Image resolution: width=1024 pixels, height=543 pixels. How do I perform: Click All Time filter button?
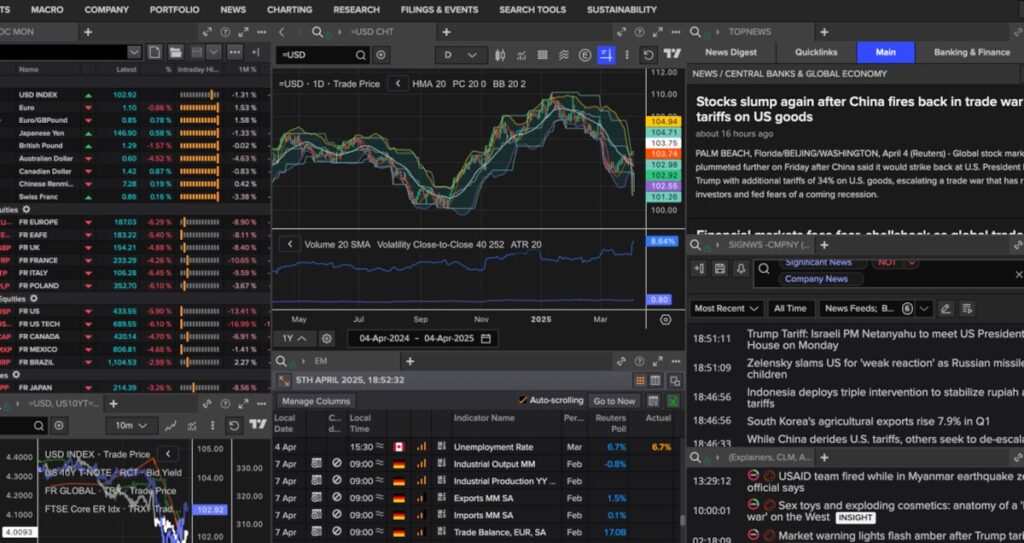tap(790, 308)
